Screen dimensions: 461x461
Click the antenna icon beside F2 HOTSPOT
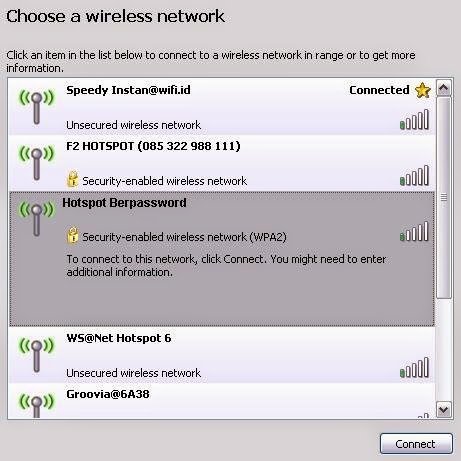coord(37,162)
